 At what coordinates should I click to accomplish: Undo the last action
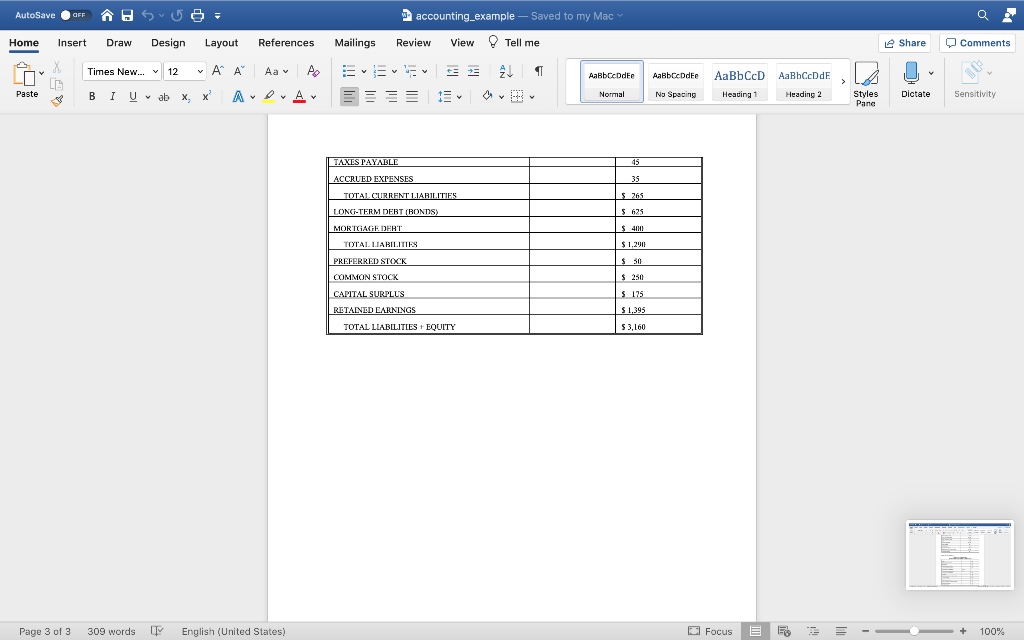click(148, 15)
